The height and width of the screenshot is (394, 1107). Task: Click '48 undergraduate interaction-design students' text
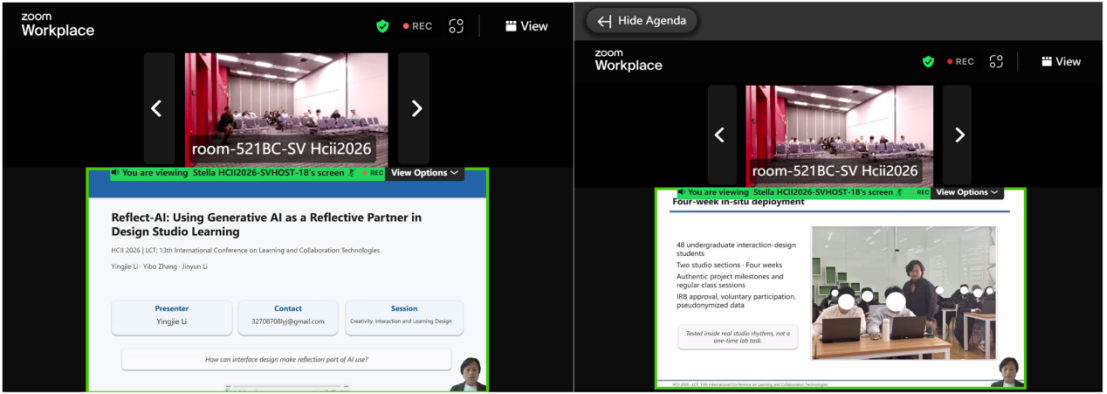coord(736,249)
